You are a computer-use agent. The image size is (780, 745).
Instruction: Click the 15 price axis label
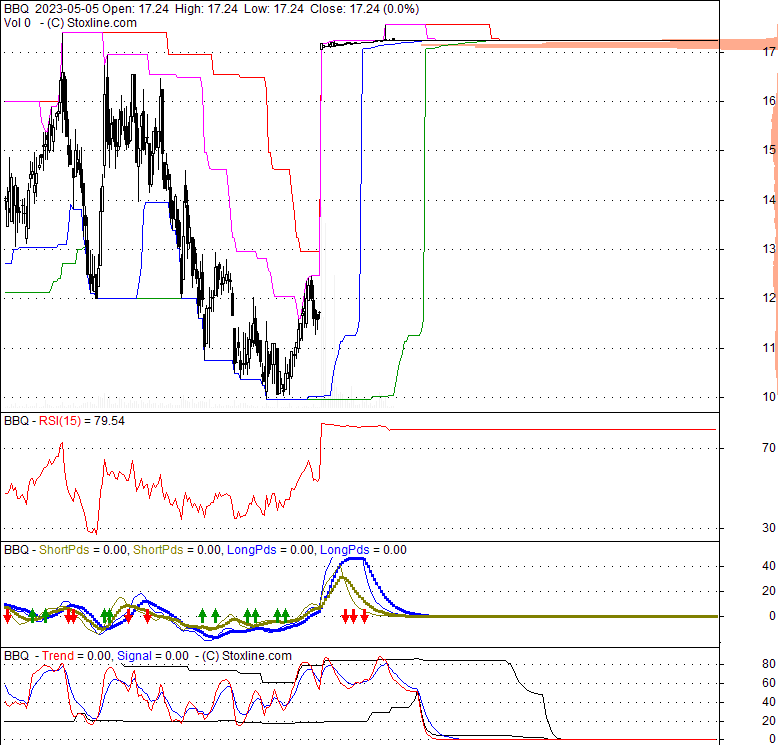[x=769, y=150]
